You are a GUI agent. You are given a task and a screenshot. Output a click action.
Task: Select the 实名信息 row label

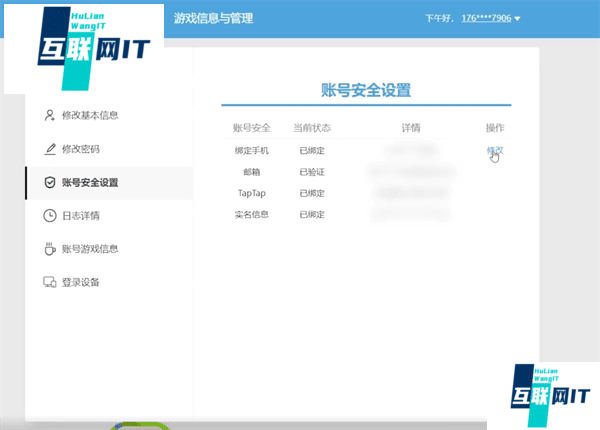(251, 214)
